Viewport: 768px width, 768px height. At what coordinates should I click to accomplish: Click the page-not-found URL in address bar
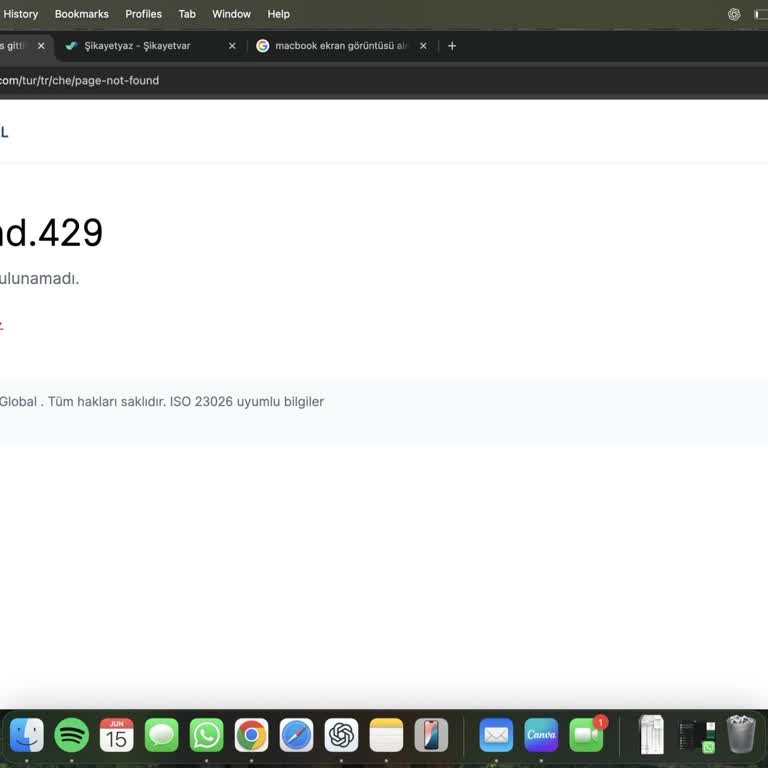[79, 80]
